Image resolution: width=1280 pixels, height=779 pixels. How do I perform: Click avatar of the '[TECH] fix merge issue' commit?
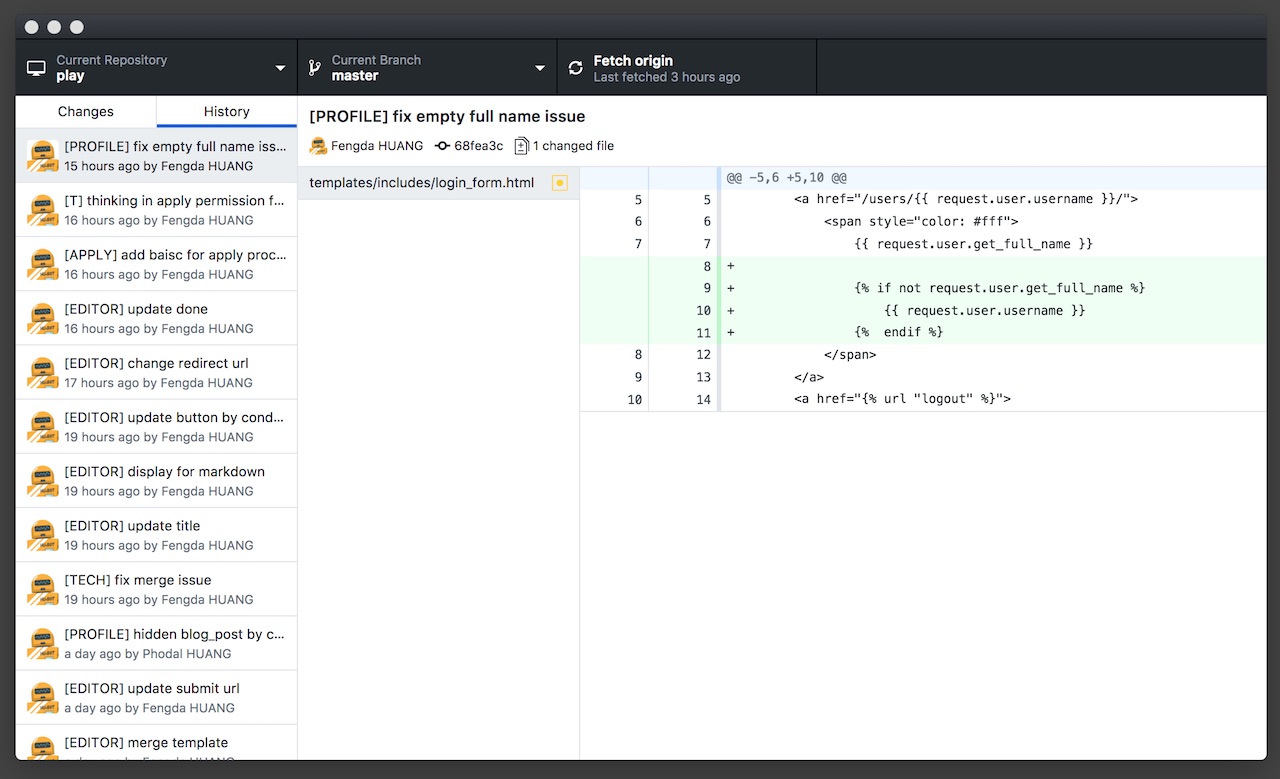(x=42, y=589)
